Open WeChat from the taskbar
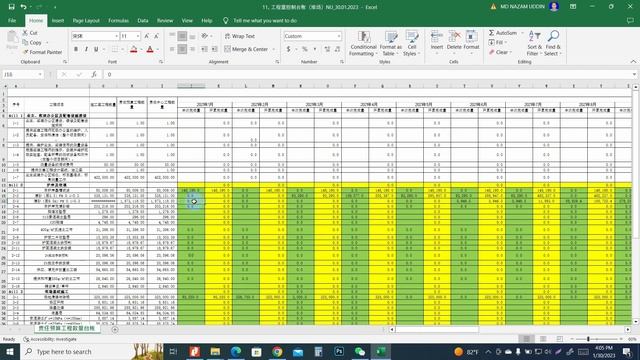The image size is (640, 360). pyautogui.click(x=360, y=351)
